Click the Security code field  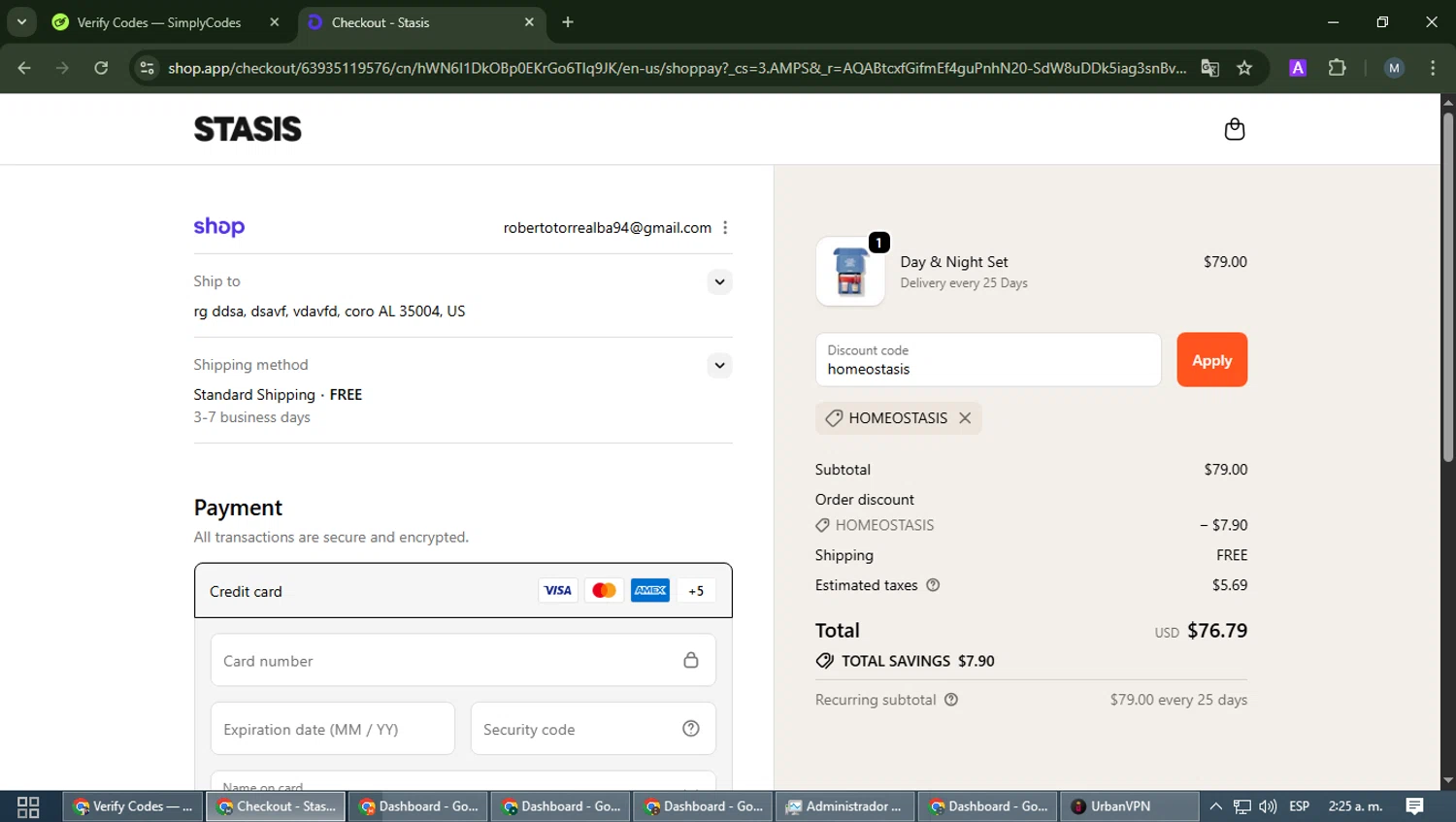coord(593,729)
